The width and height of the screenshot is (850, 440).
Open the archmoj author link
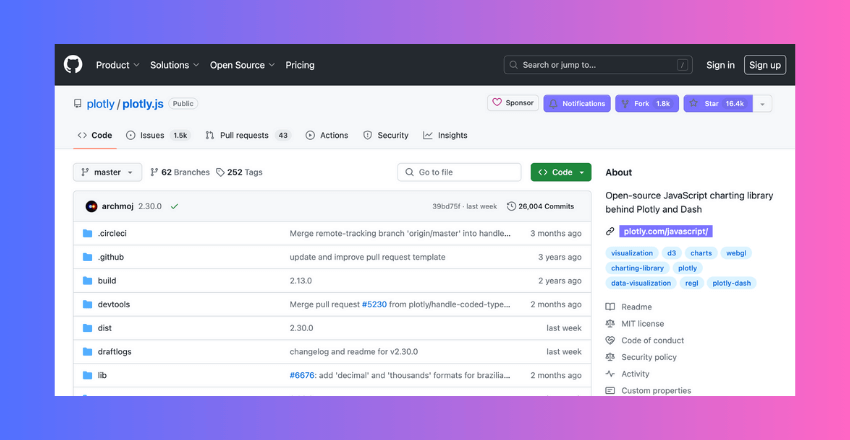click(118, 206)
